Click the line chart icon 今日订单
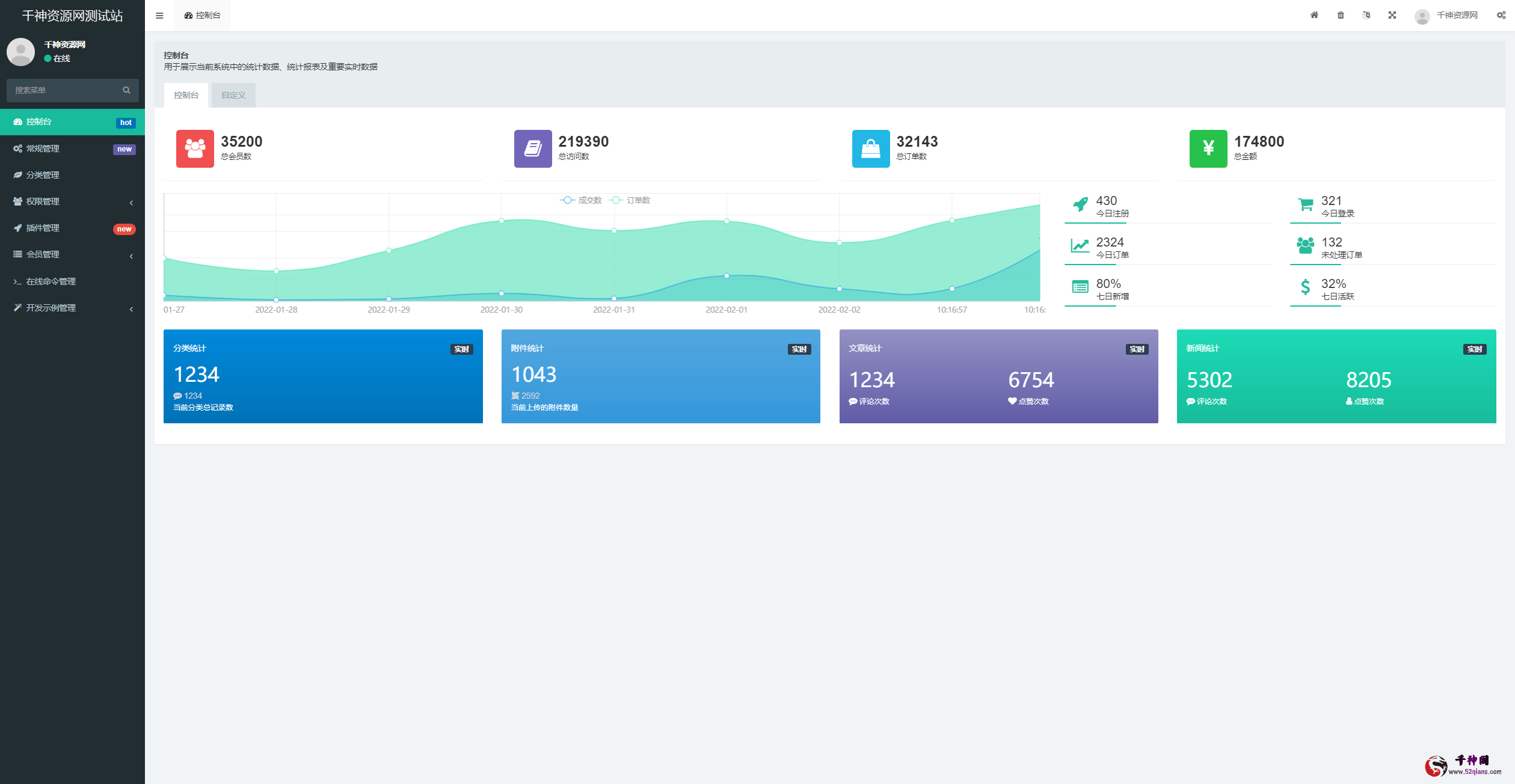 click(x=1080, y=246)
